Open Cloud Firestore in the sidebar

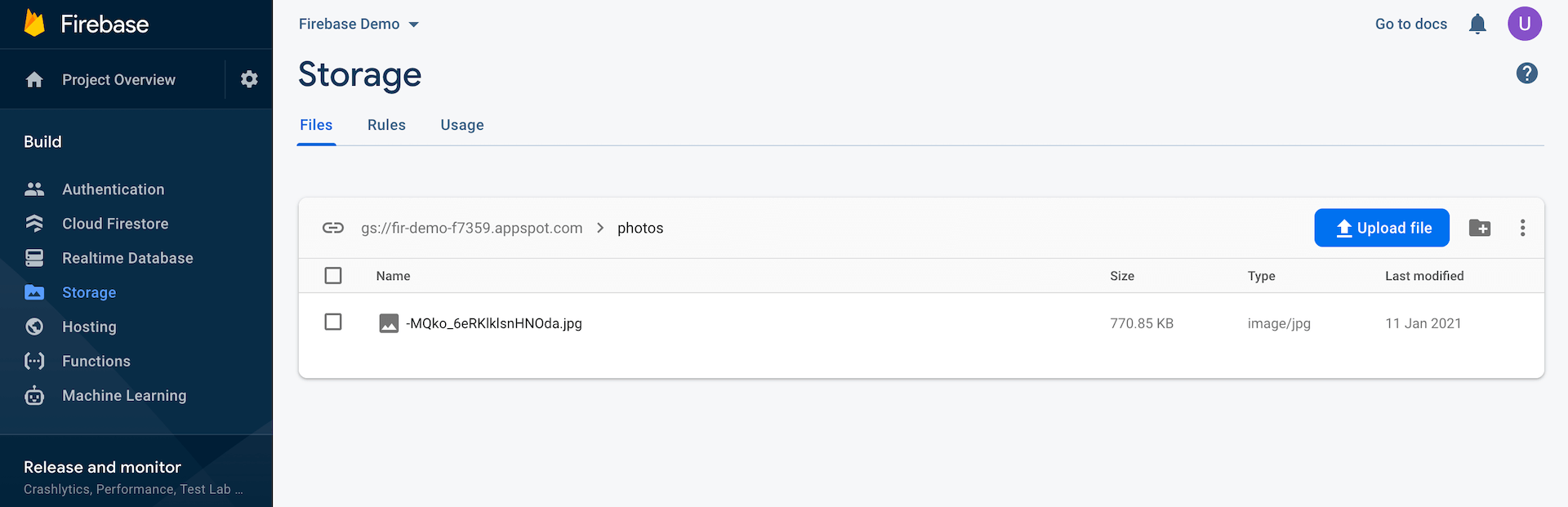pos(115,224)
